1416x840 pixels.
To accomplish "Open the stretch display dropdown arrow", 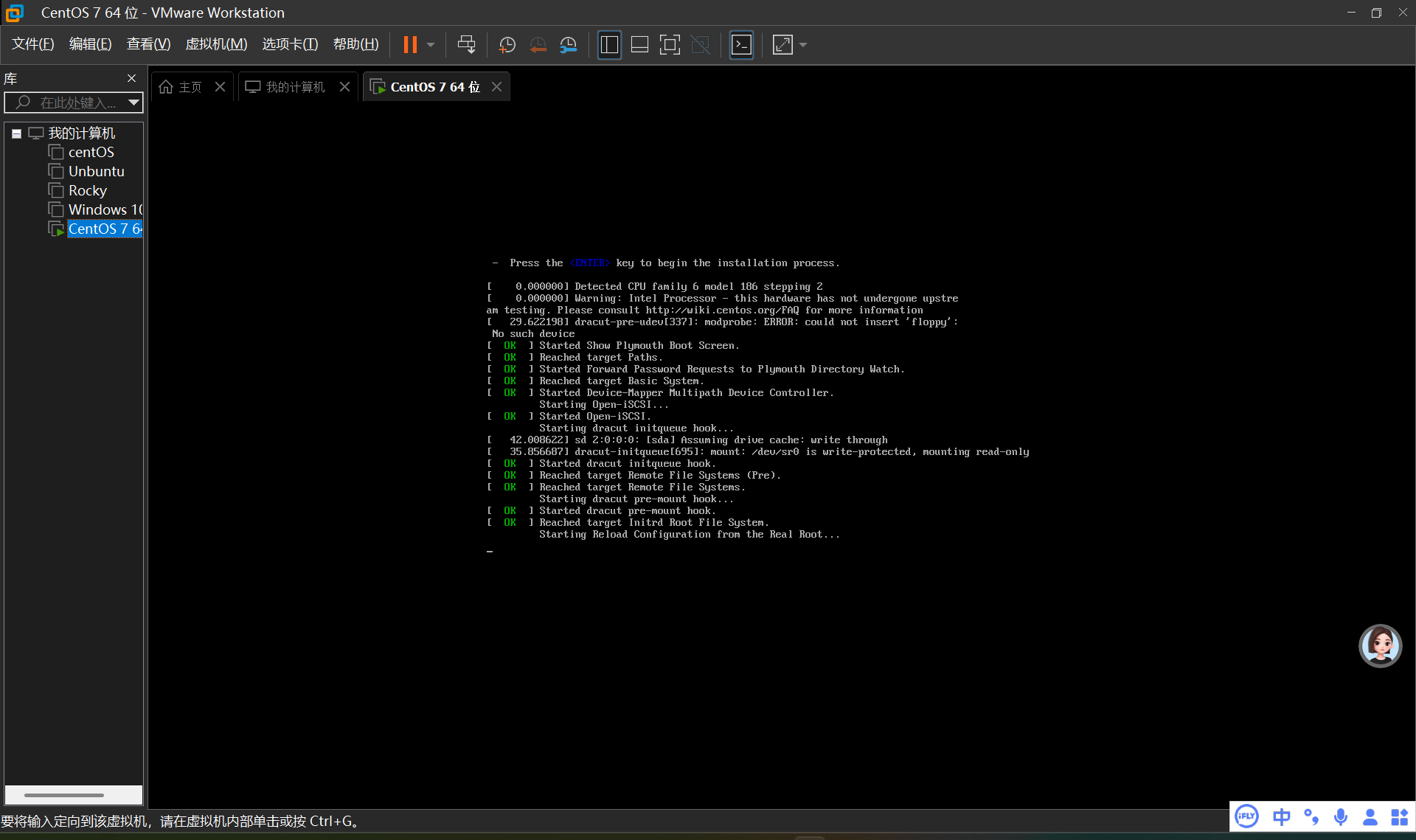I will pos(803,45).
